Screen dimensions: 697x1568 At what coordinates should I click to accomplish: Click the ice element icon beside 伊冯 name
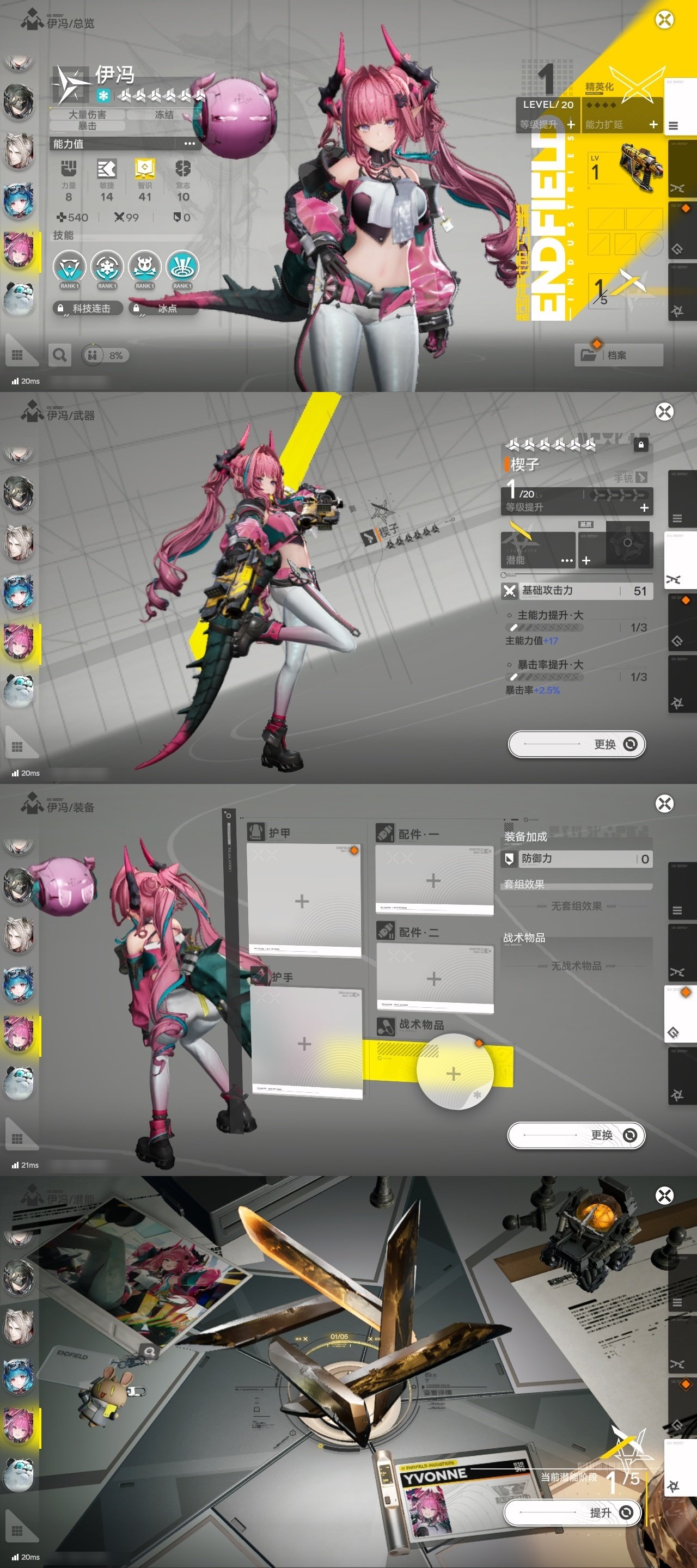pos(103,96)
